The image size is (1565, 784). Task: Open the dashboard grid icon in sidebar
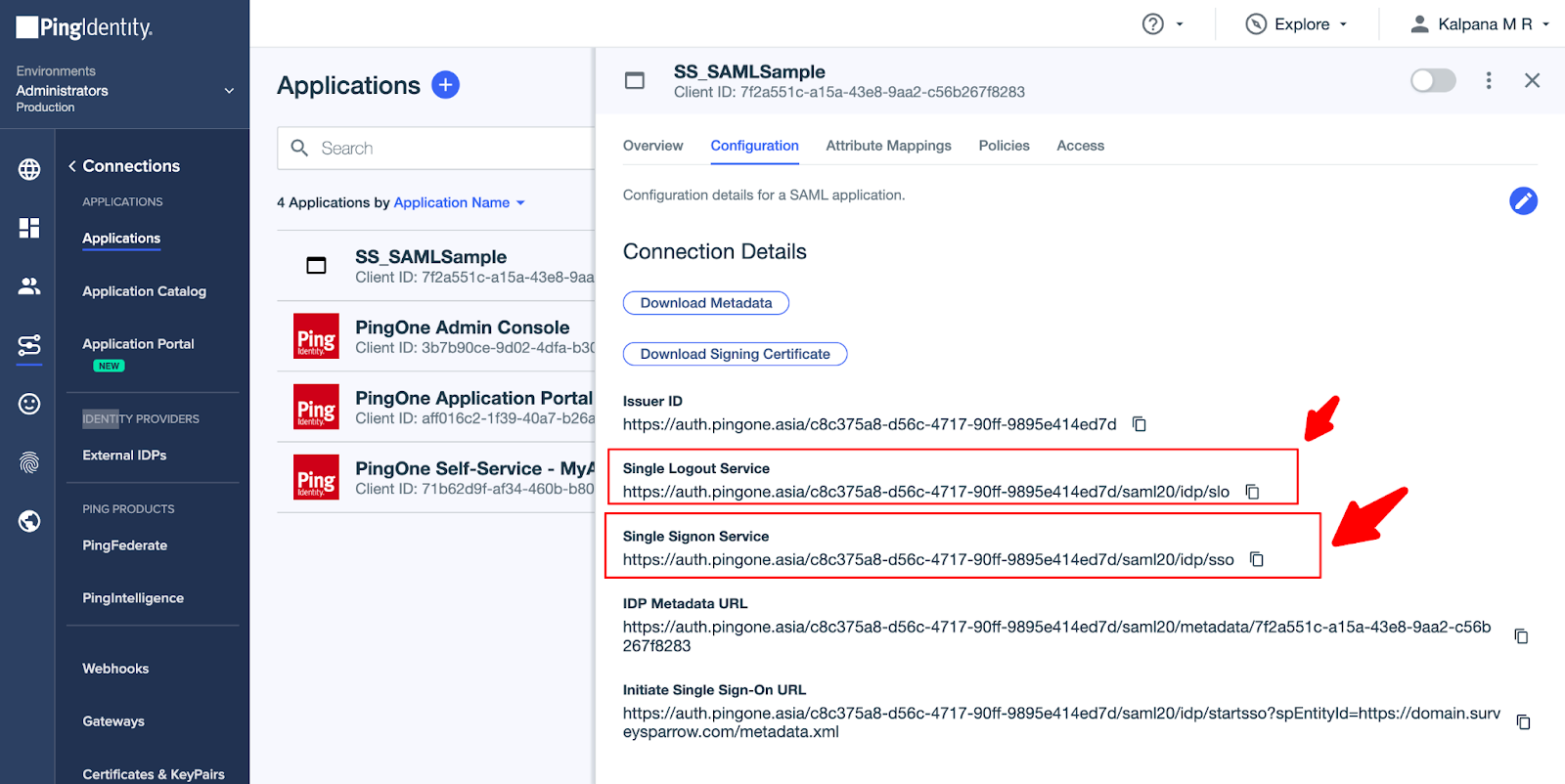29,228
